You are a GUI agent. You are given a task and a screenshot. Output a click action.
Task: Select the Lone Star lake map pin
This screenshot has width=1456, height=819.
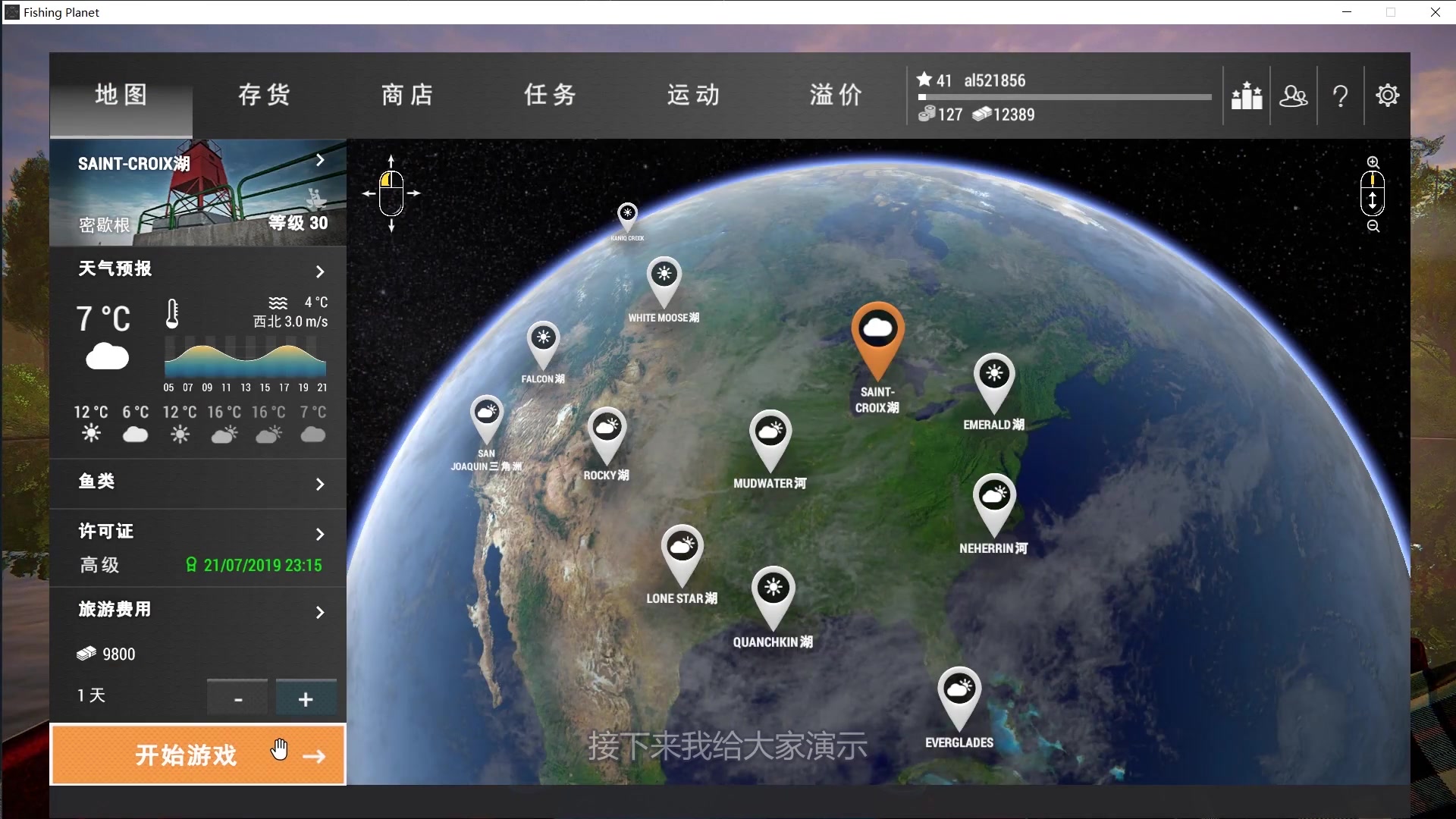[x=682, y=554]
